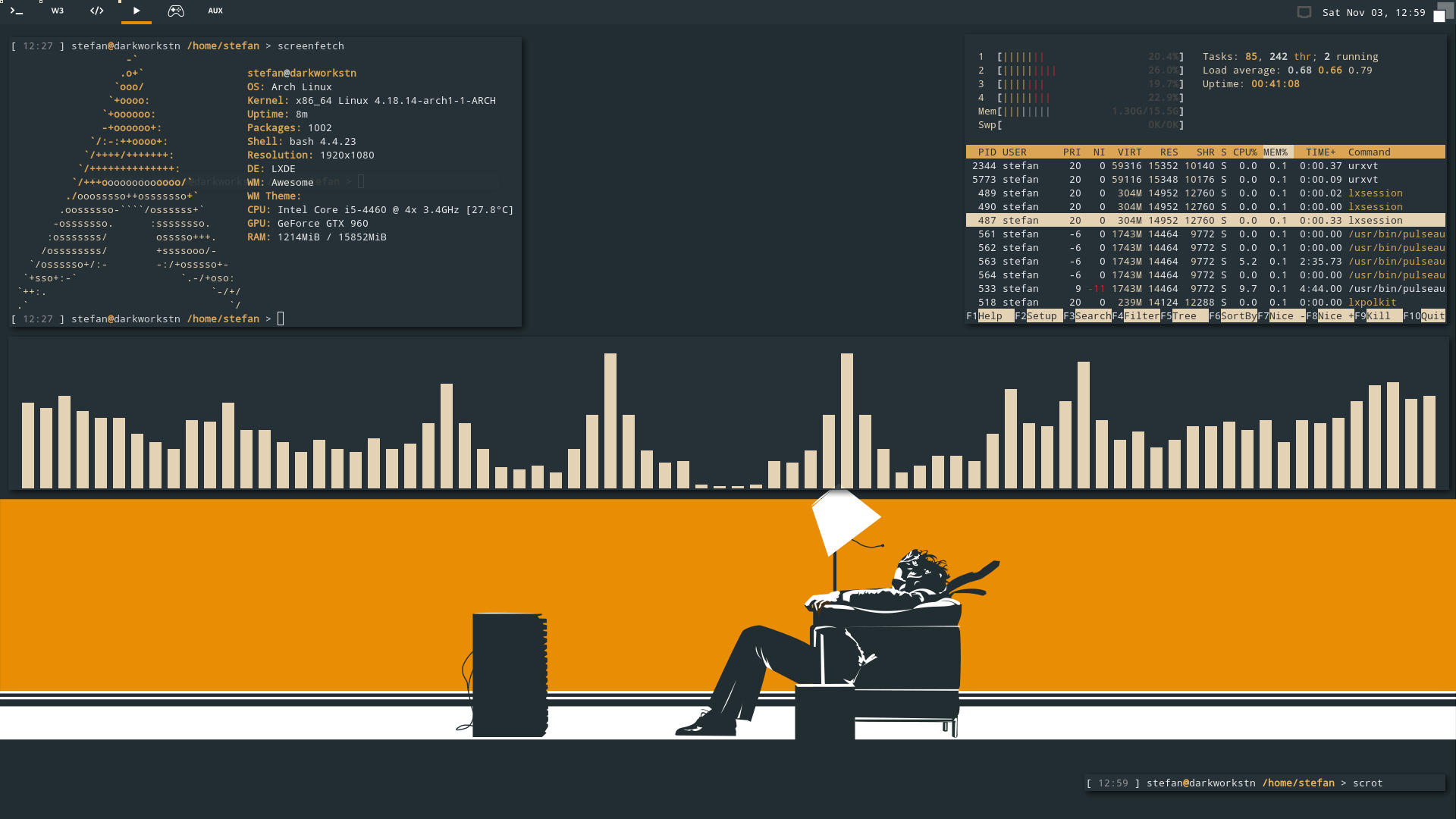The width and height of the screenshot is (1456, 819).
Task: Sort htop by the PID column header
Action: point(987,152)
